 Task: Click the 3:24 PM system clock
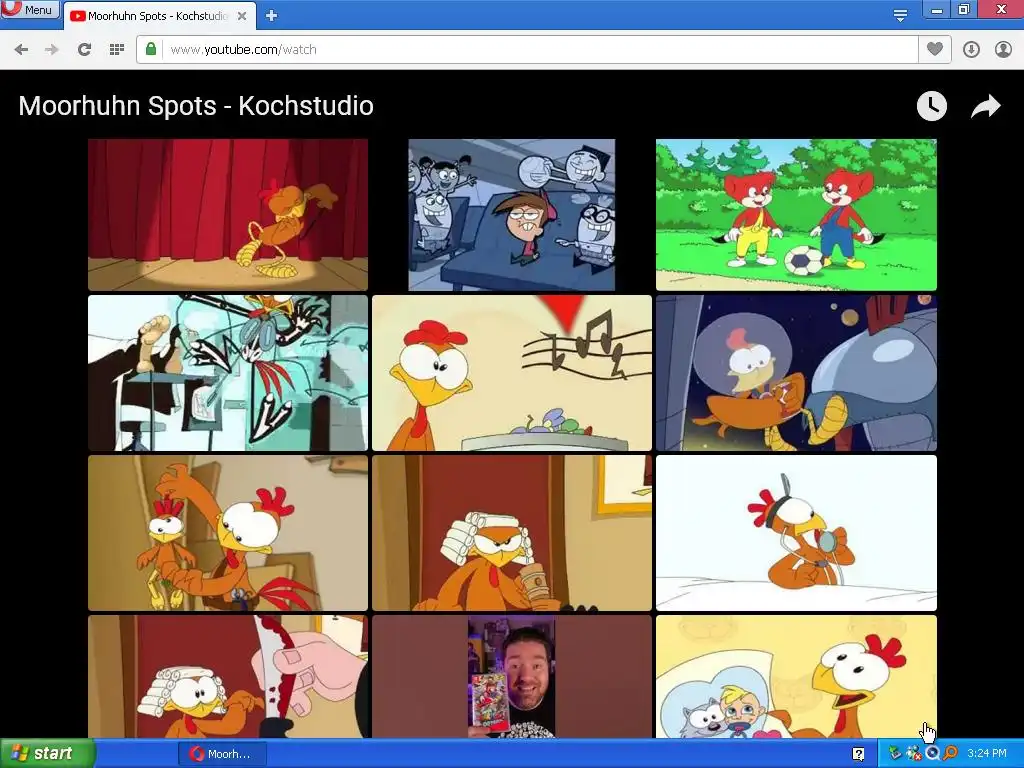(986, 754)
